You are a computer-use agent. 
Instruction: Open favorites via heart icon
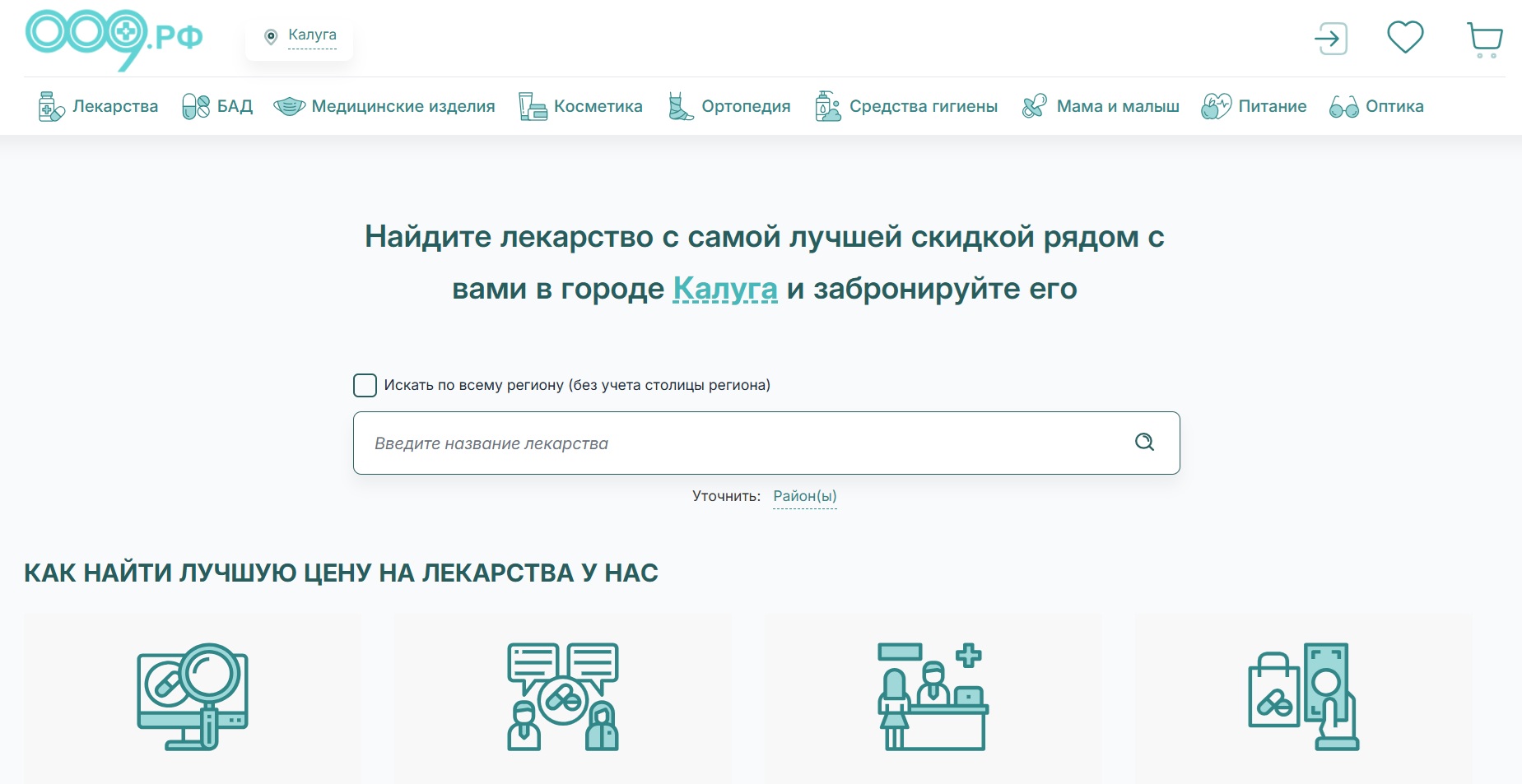(1405, 38)
